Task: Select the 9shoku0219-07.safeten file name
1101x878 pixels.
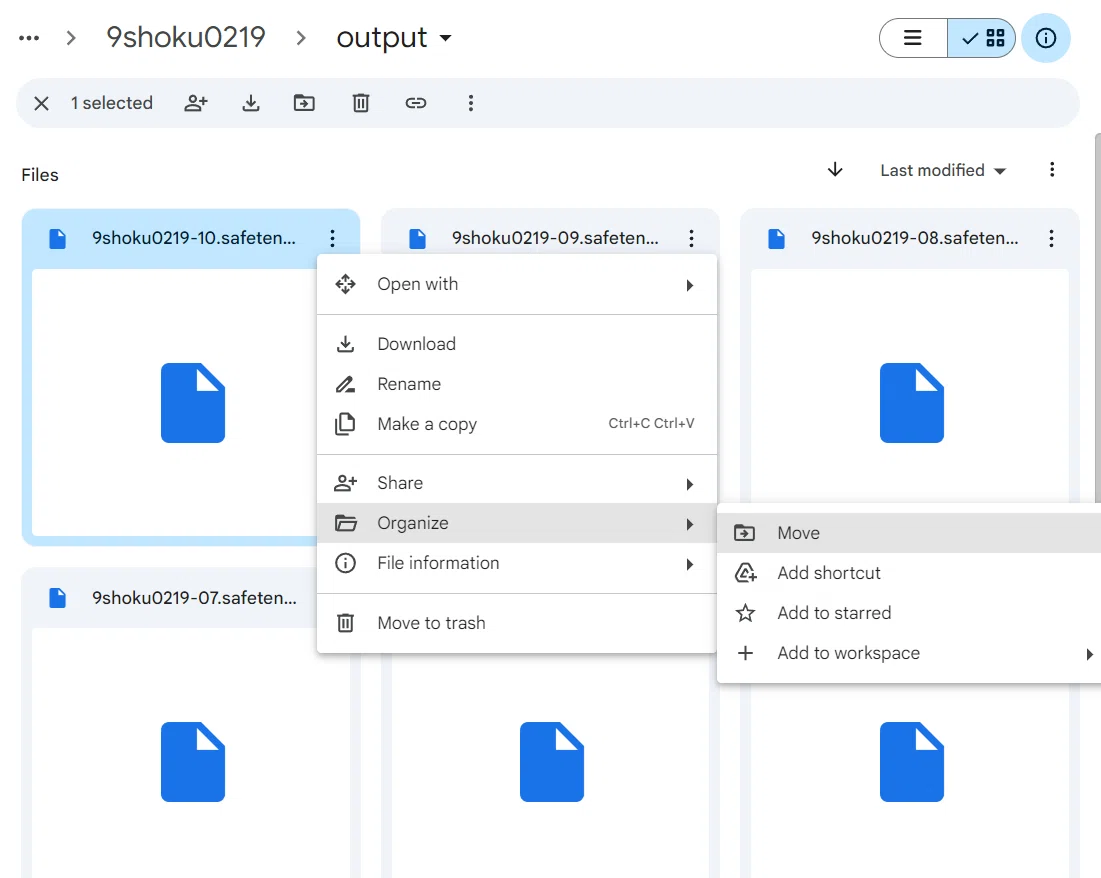Action: tap(195, 598)
